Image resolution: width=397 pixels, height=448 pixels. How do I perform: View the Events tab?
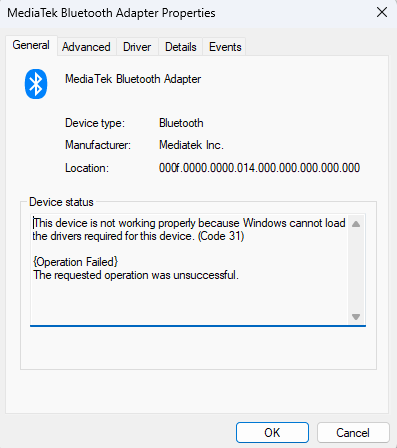click(225, 47)
